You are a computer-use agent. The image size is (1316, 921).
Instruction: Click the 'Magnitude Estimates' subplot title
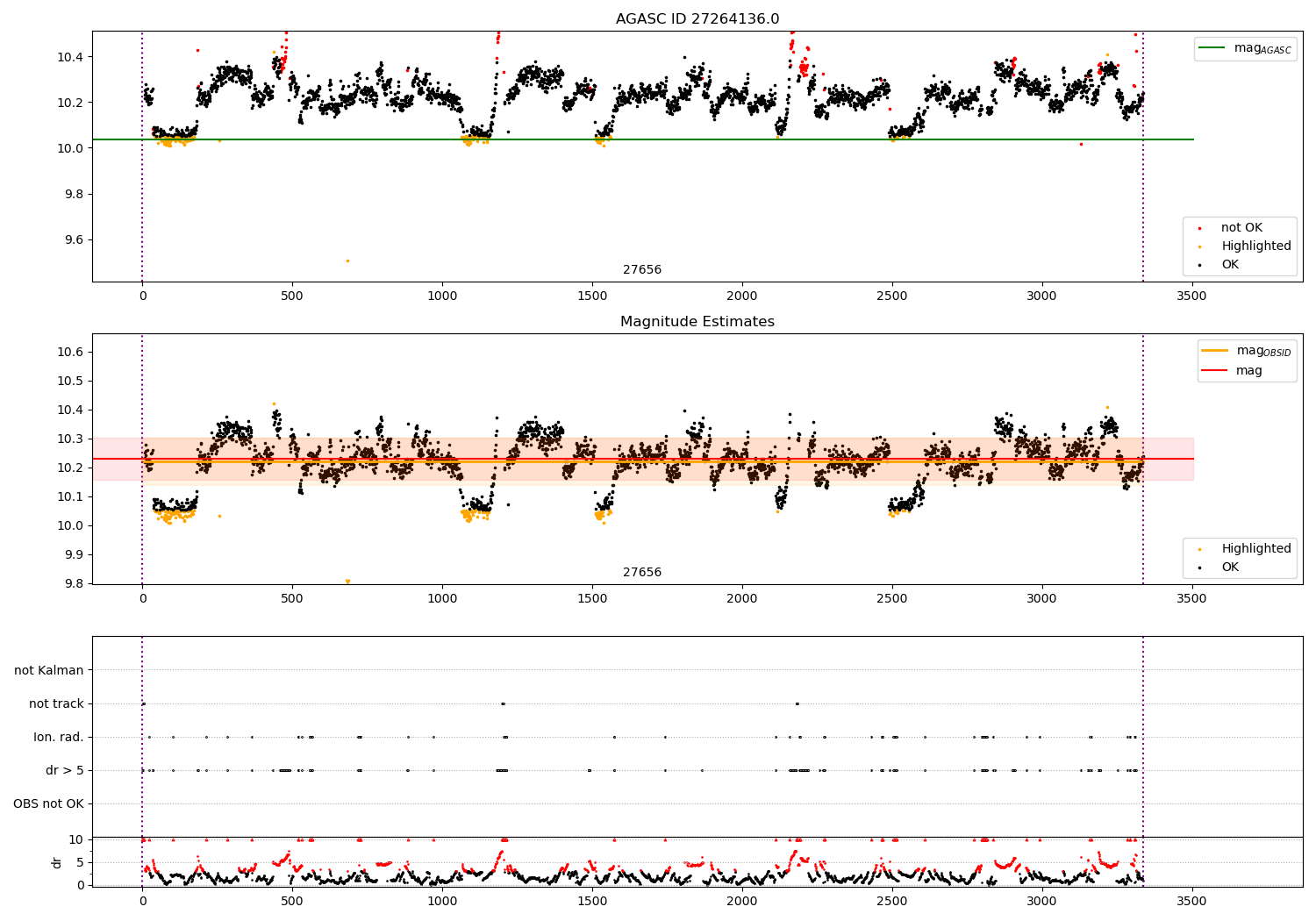(x=697, y=322)
